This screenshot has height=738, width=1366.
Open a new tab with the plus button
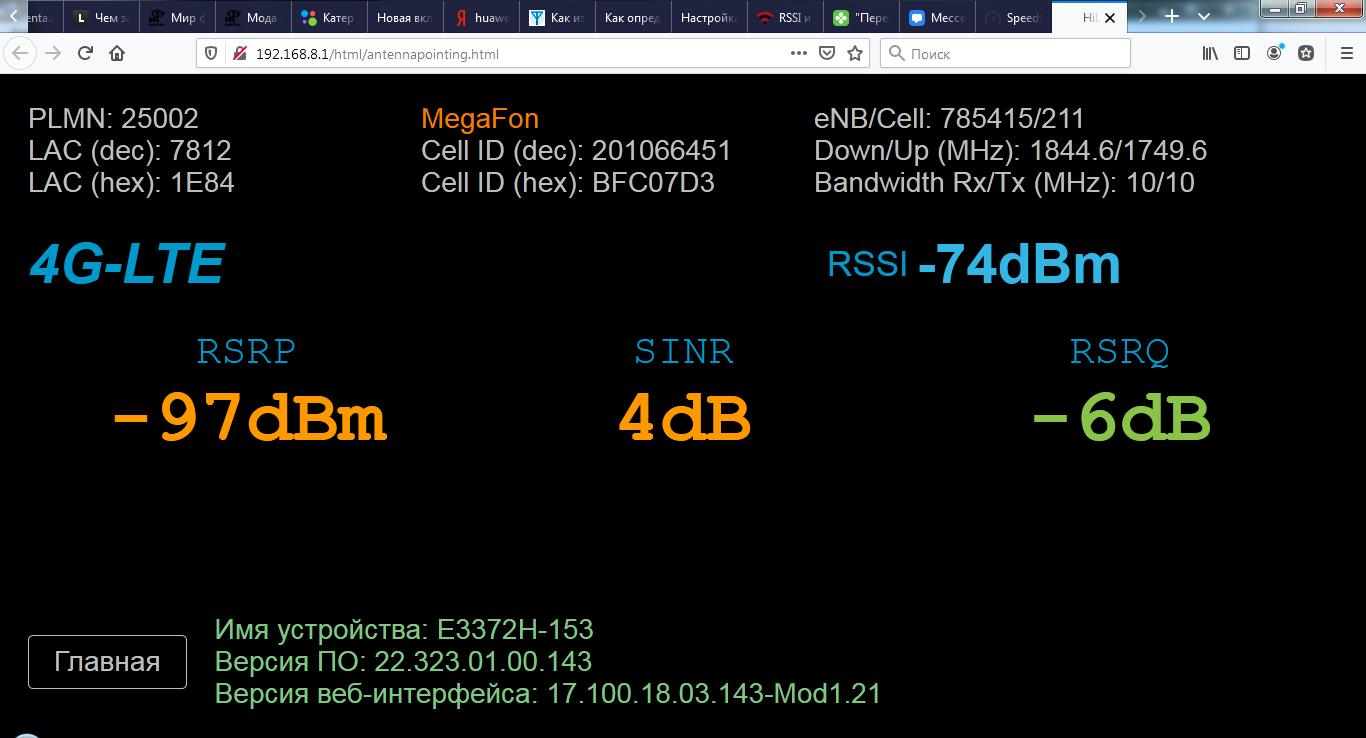(1172, 17)
